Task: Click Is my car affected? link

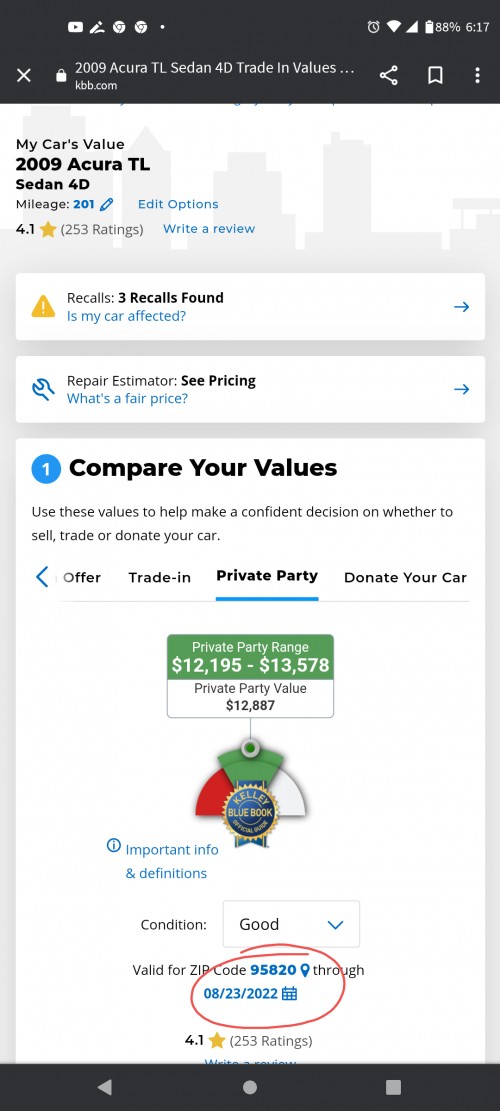Action: tap(126, 316)
